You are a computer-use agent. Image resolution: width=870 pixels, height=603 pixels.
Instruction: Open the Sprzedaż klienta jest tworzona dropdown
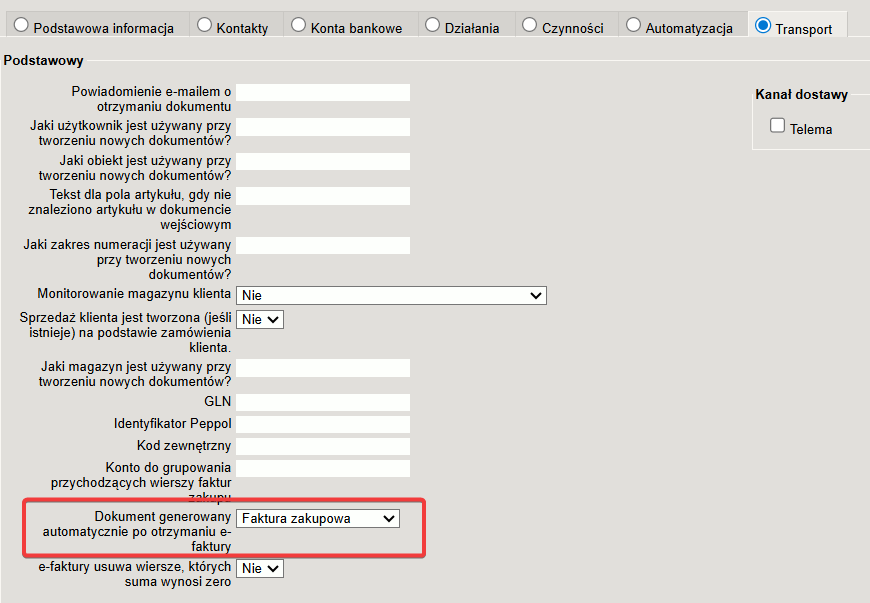point(260,319)
